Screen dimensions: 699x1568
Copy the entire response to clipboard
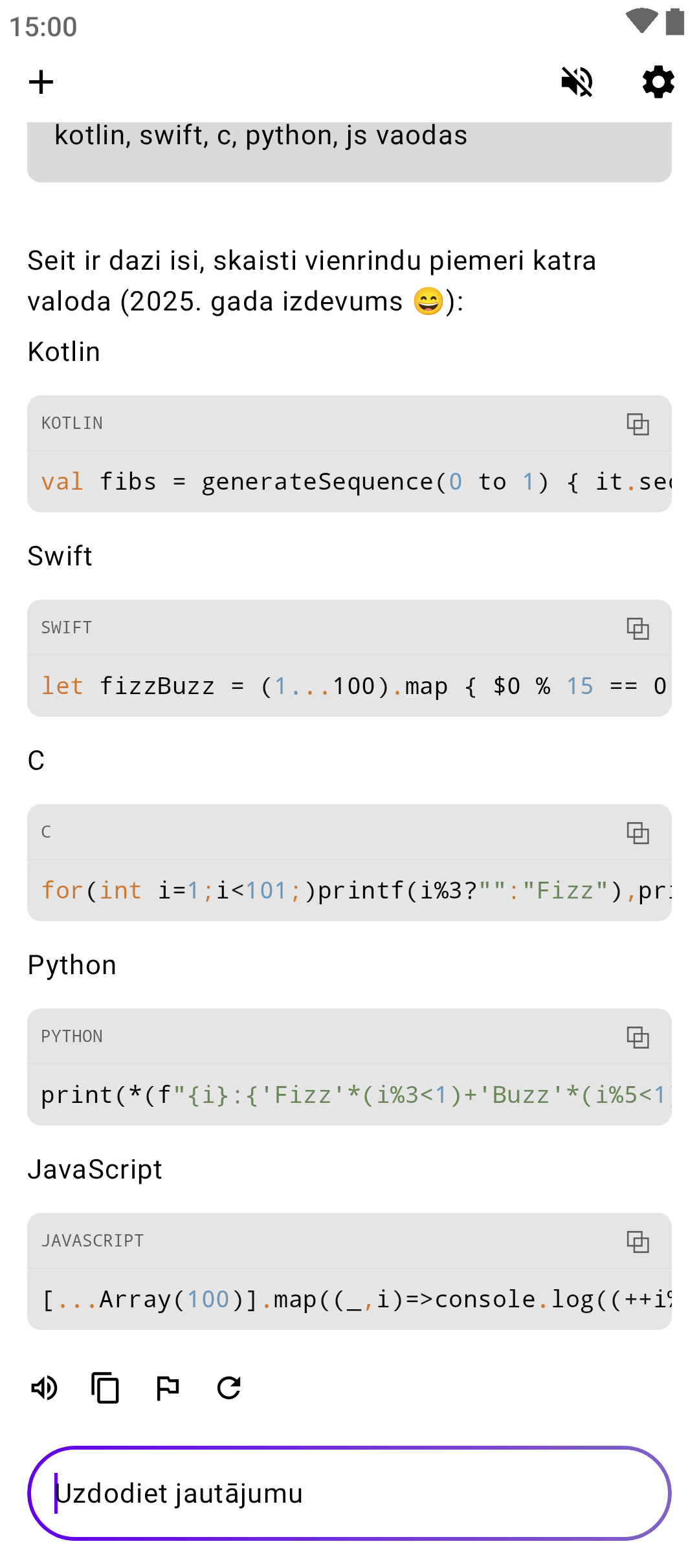pyautogui.click(x=105, y=1388)
